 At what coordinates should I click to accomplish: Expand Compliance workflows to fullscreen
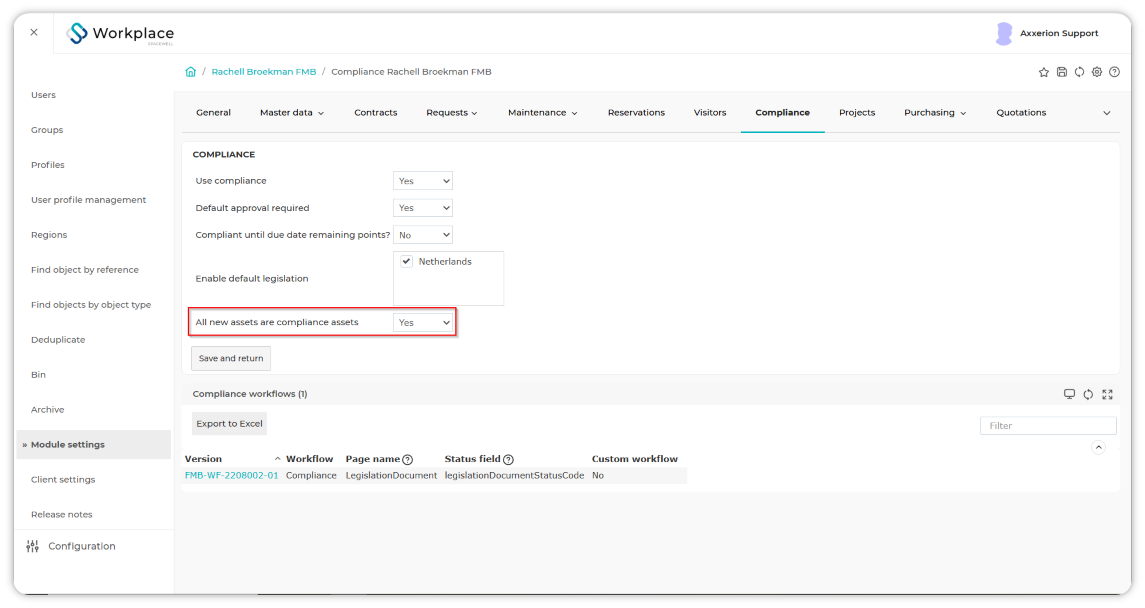1107,394
